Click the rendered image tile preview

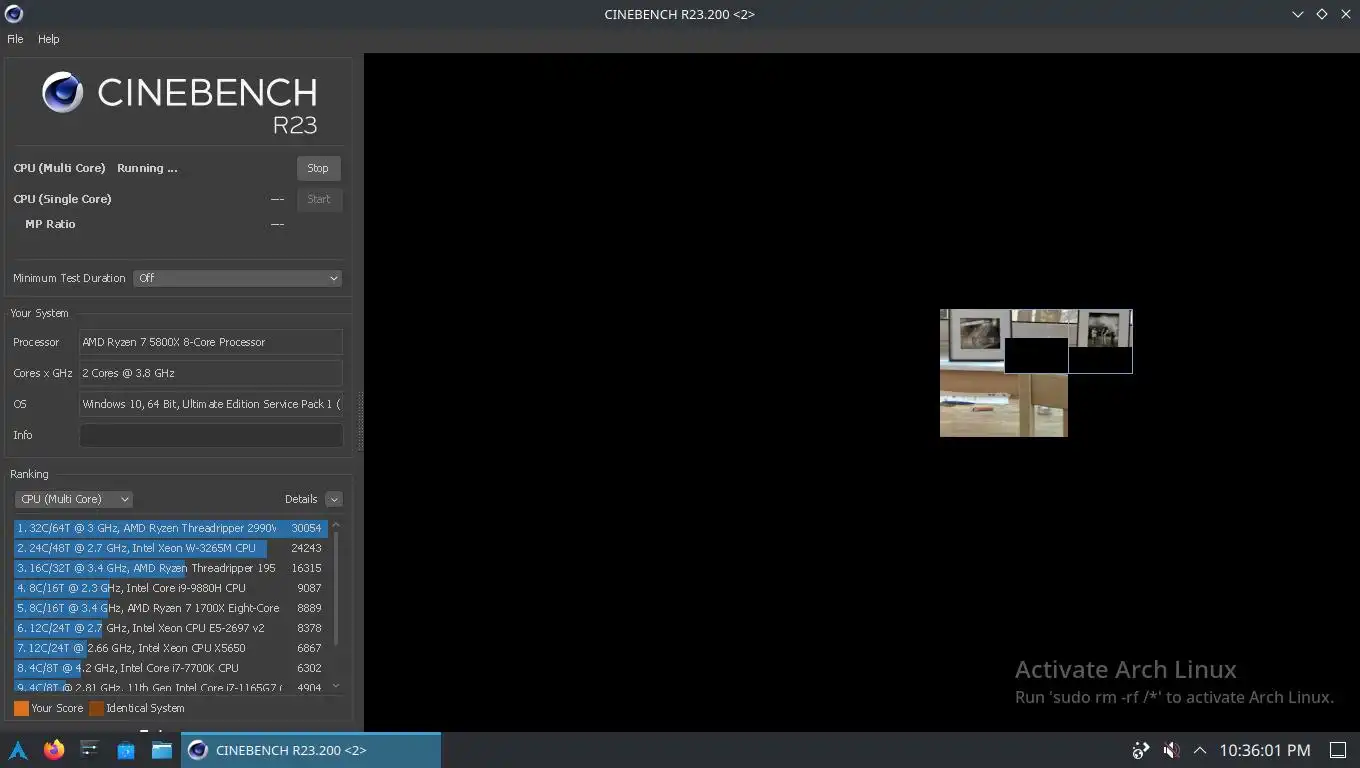coord(1036,373)
